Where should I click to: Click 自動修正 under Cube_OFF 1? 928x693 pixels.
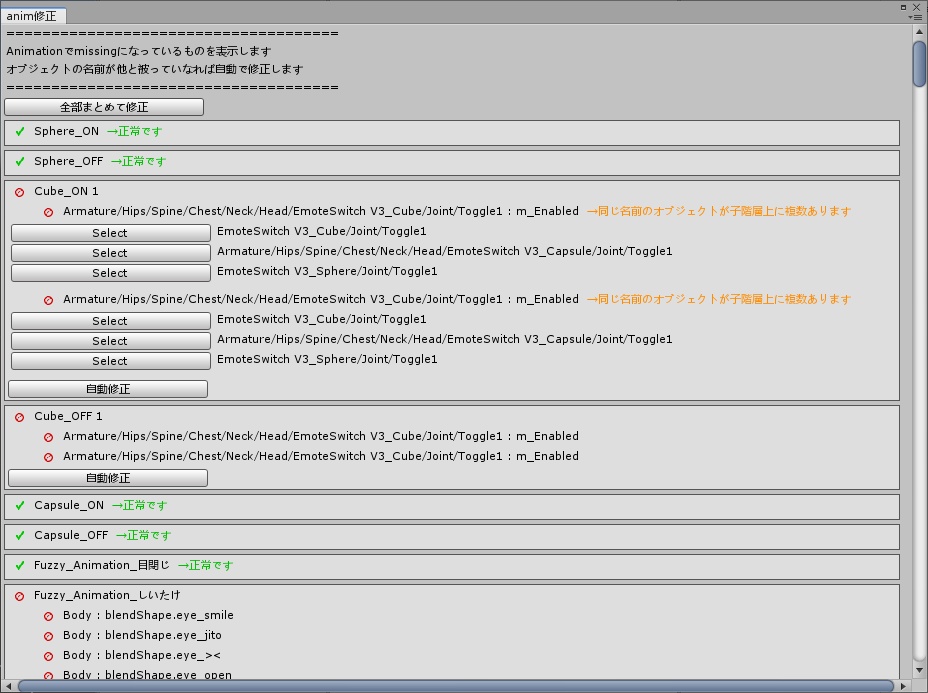tap(108, 477)
